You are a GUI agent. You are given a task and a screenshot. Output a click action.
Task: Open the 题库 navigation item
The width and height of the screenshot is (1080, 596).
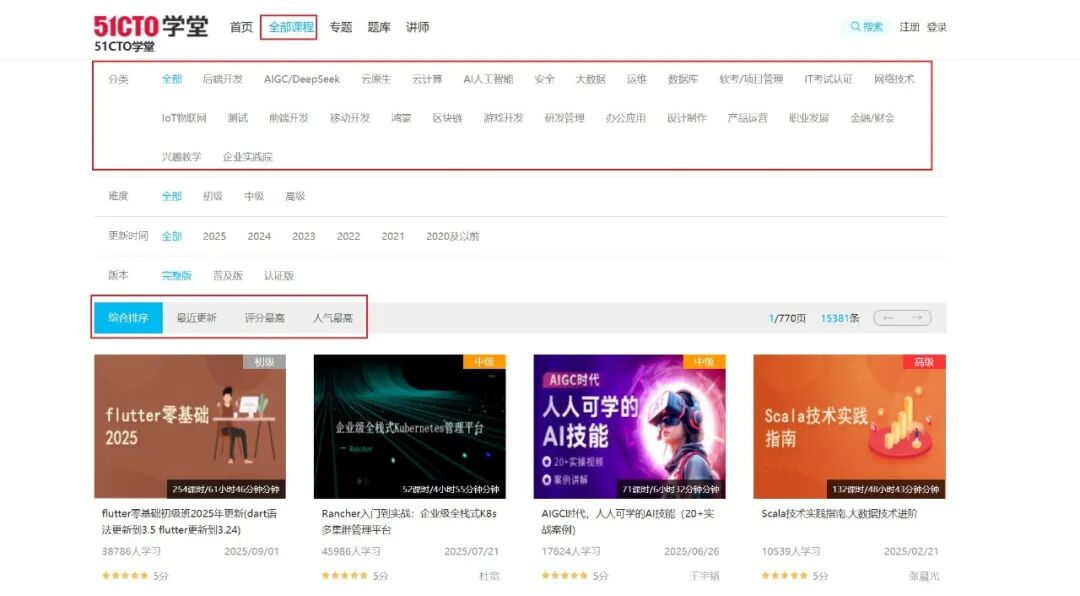pos(379,27)
